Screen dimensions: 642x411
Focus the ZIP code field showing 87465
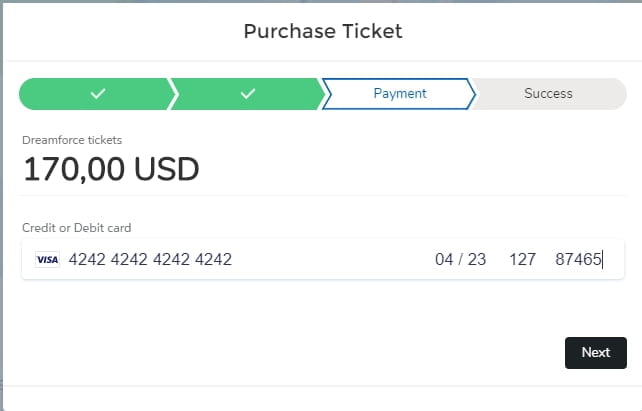tap(578, 260)
